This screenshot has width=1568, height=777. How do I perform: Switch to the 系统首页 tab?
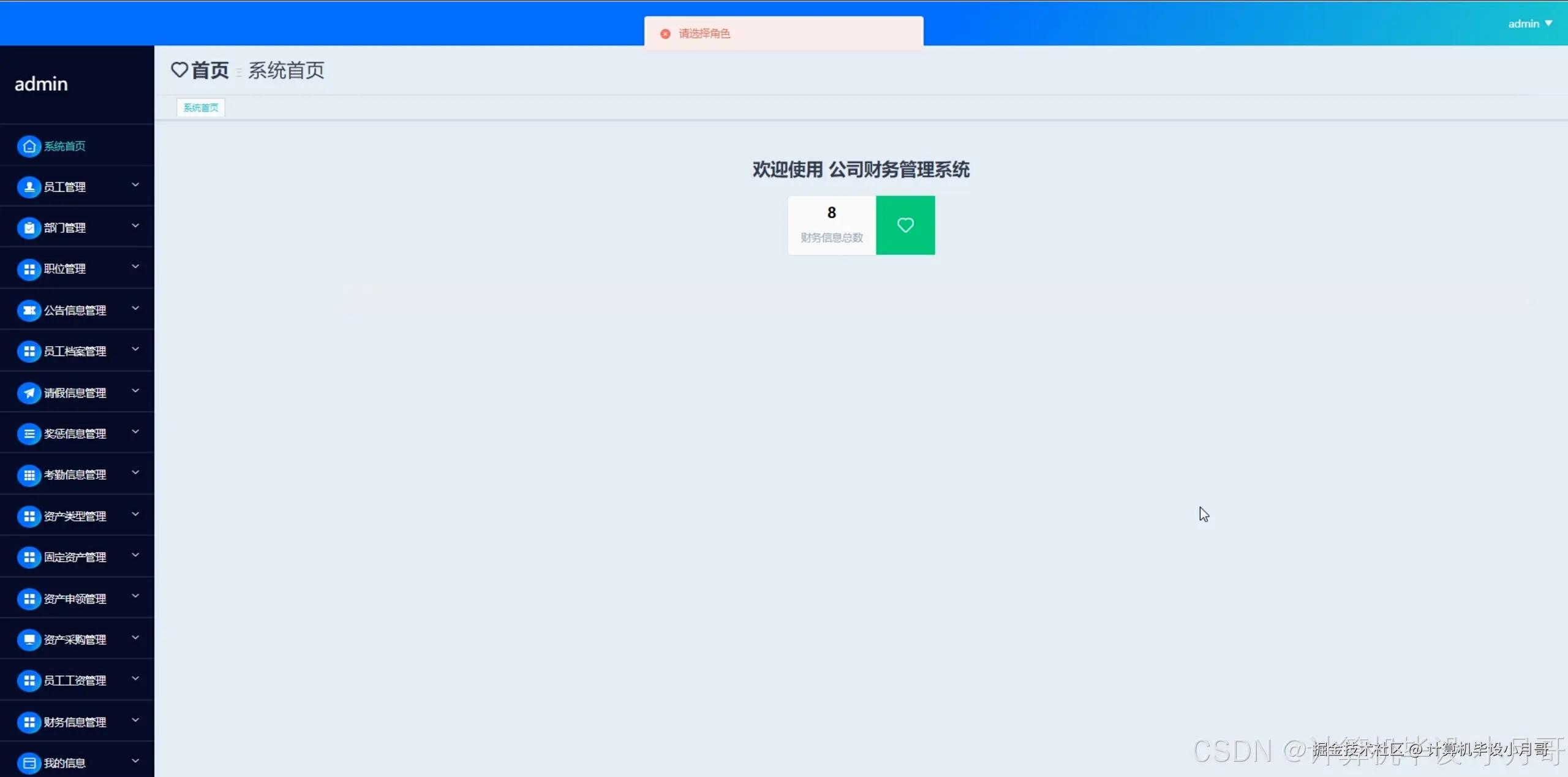200,107
